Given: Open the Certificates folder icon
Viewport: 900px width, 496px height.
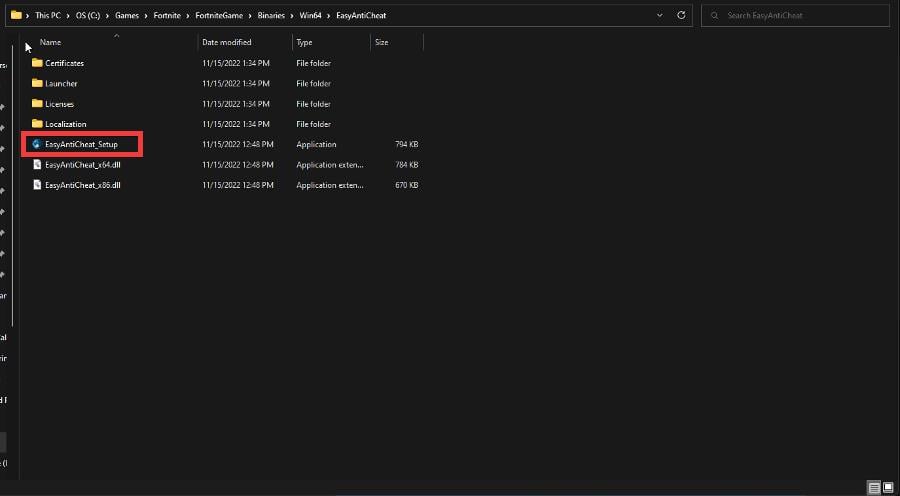Looking at the screenshot, I should (x=37, y=63).
